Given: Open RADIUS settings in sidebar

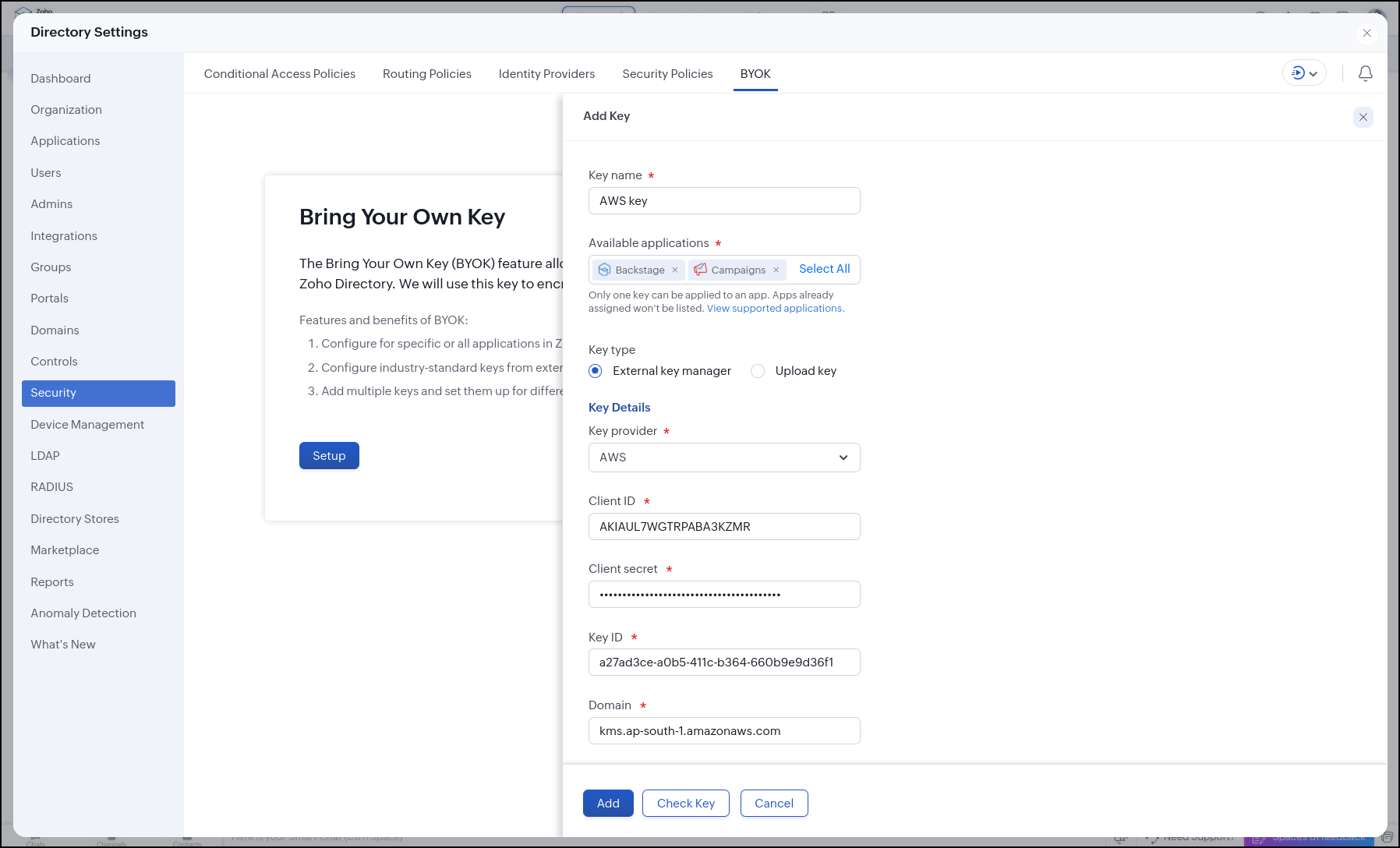Looking at the screenshot, I should 98,487.
